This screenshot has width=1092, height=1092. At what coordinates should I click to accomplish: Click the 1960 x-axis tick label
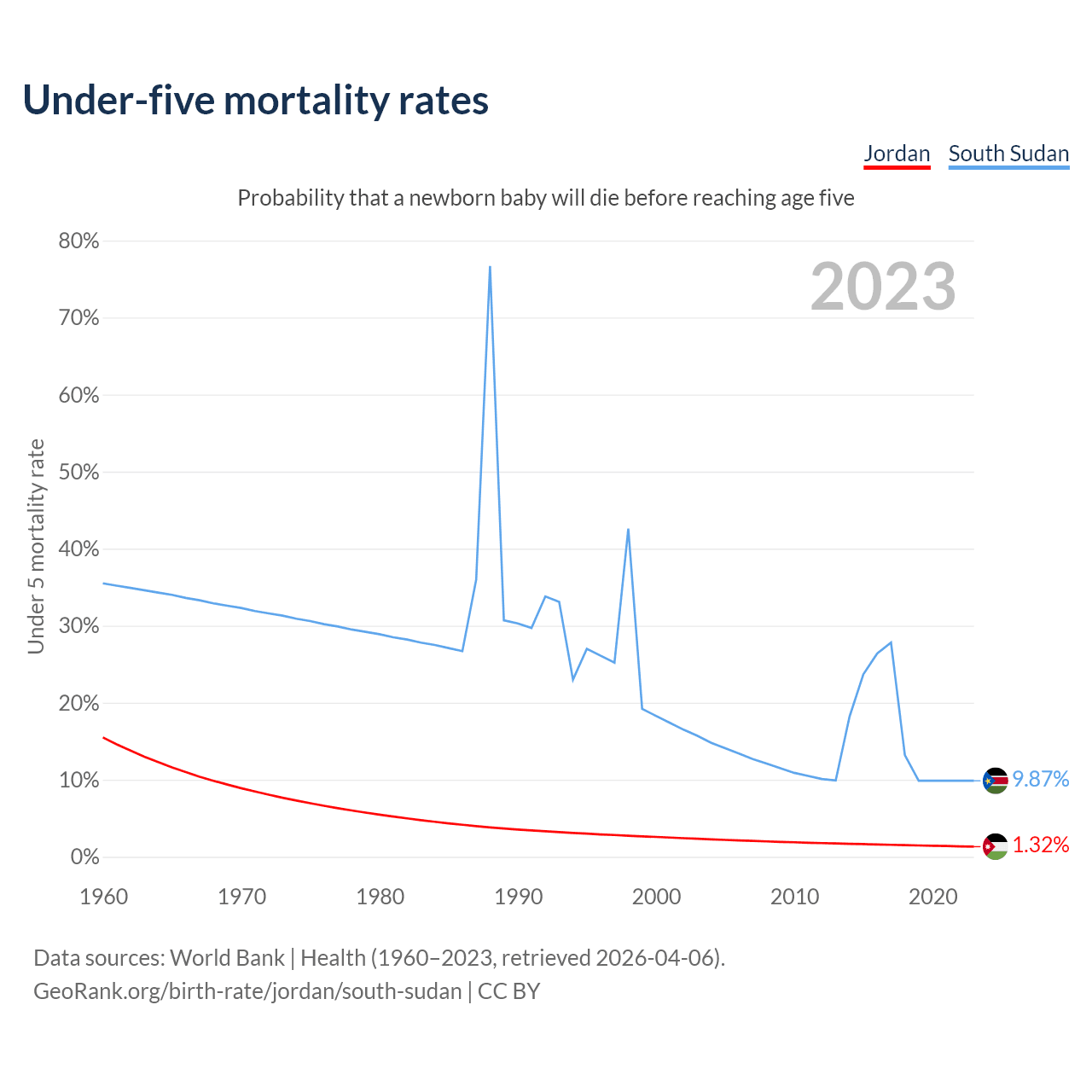point(103,897)
